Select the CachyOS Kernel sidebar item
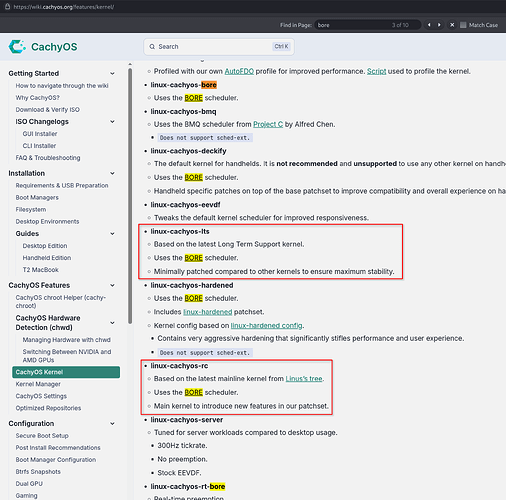 pyautogui.click(x=66, y=372)
